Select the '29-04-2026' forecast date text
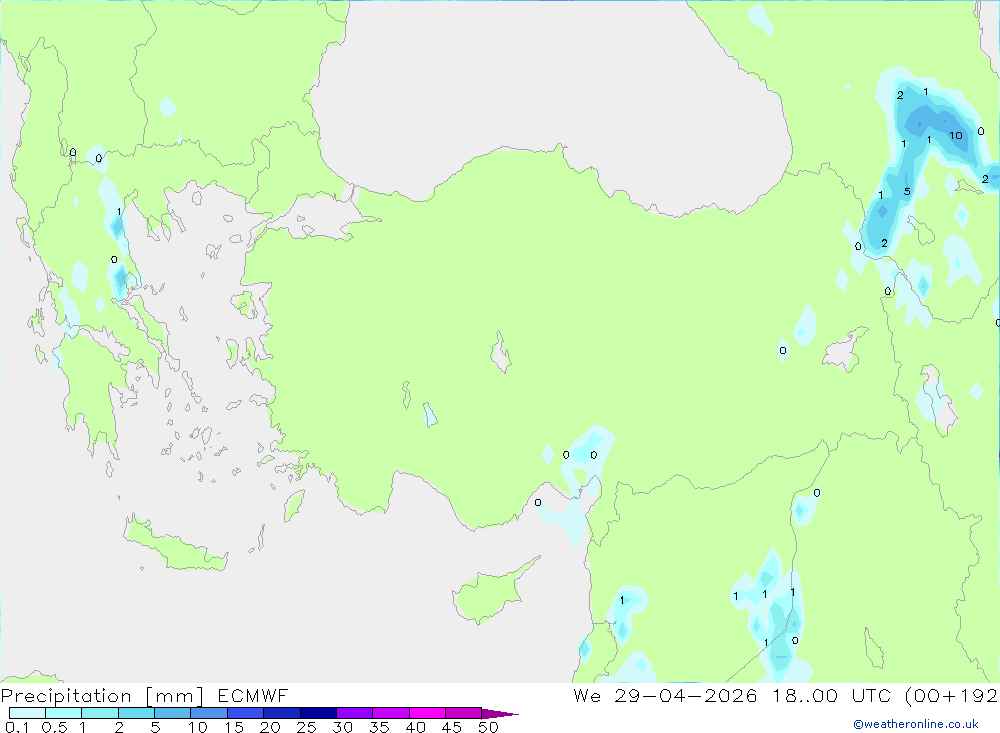1000x733 pixels. point(686,695)
